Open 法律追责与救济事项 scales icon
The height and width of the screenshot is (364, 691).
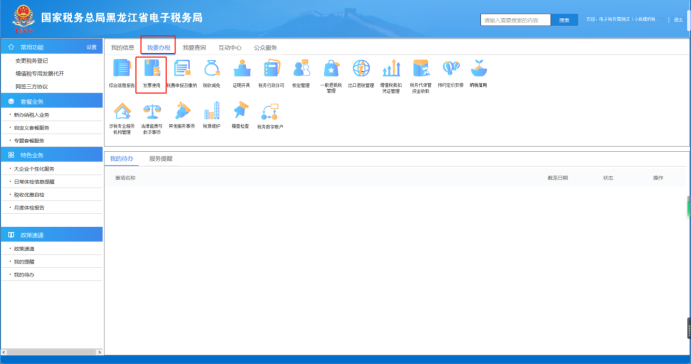pyautogui.click(x=152, y=111)
